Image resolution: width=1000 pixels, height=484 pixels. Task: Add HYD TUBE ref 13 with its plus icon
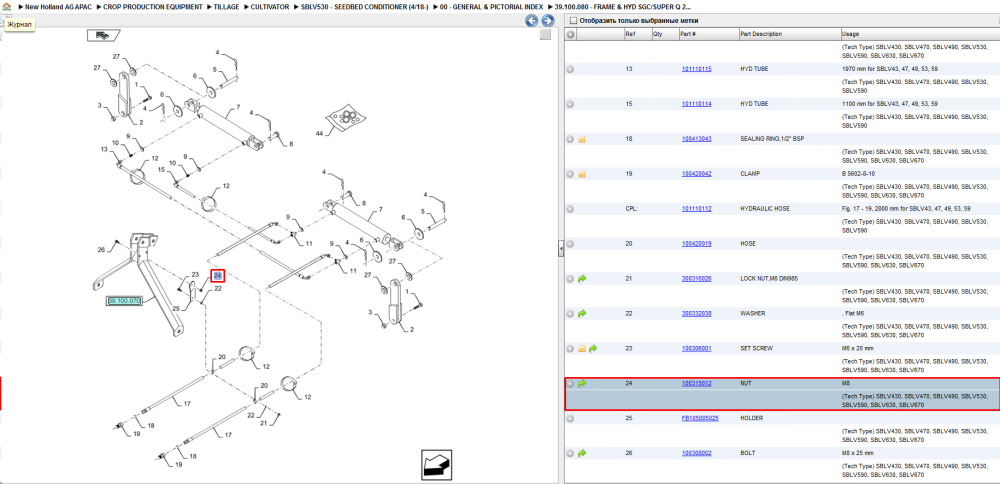(570, 69)
